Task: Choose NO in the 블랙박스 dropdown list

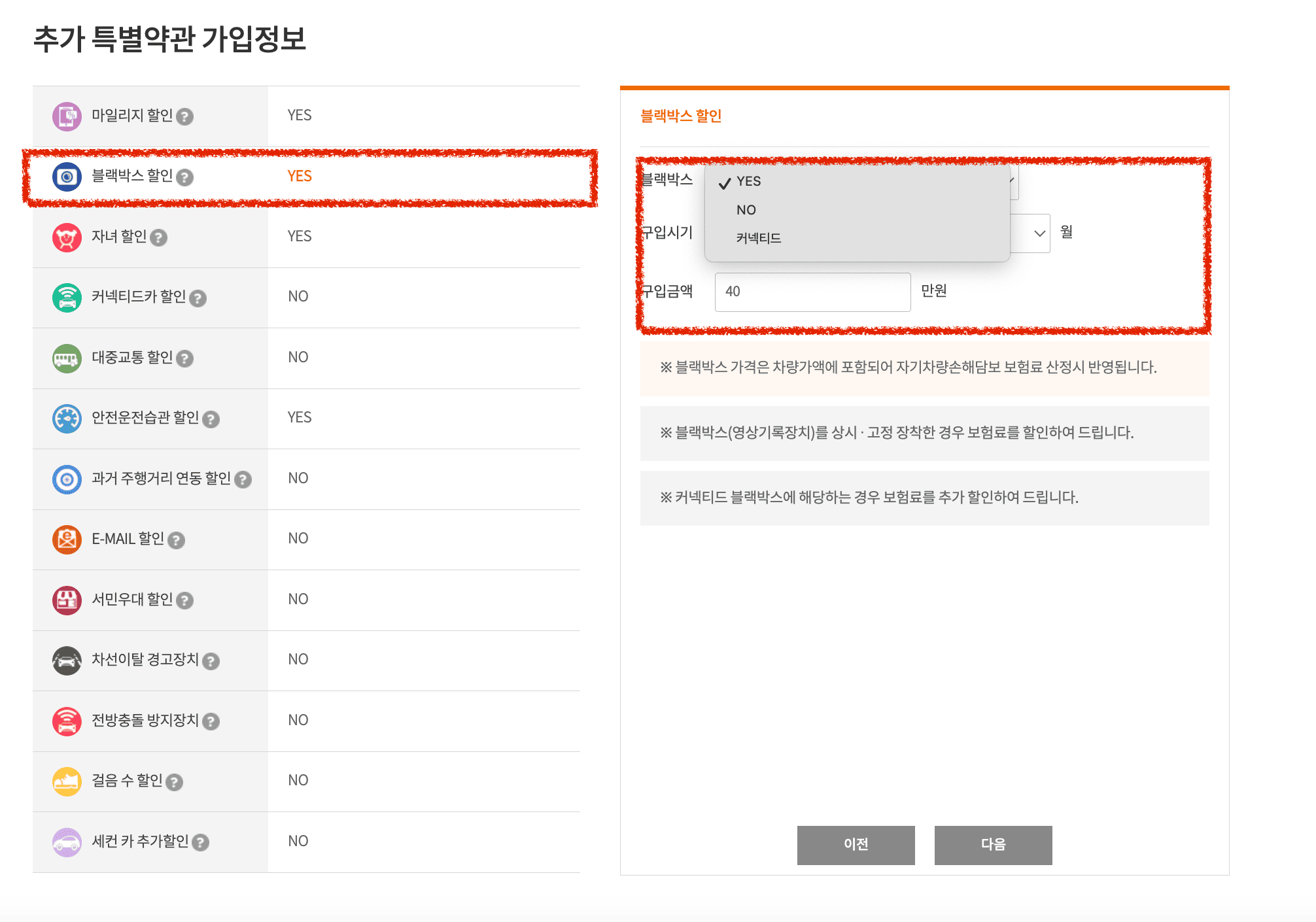Action: [746, 210]
